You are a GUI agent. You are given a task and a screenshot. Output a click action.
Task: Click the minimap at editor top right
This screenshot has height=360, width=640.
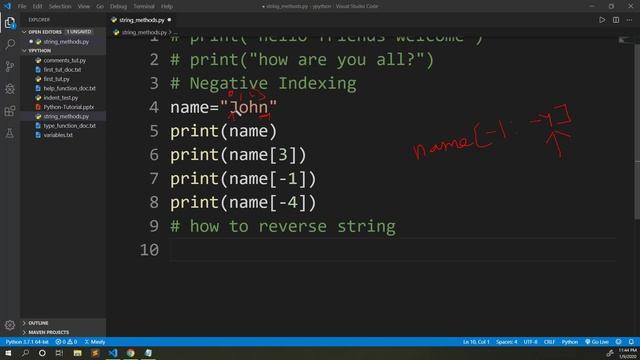(x=625, y=40)
